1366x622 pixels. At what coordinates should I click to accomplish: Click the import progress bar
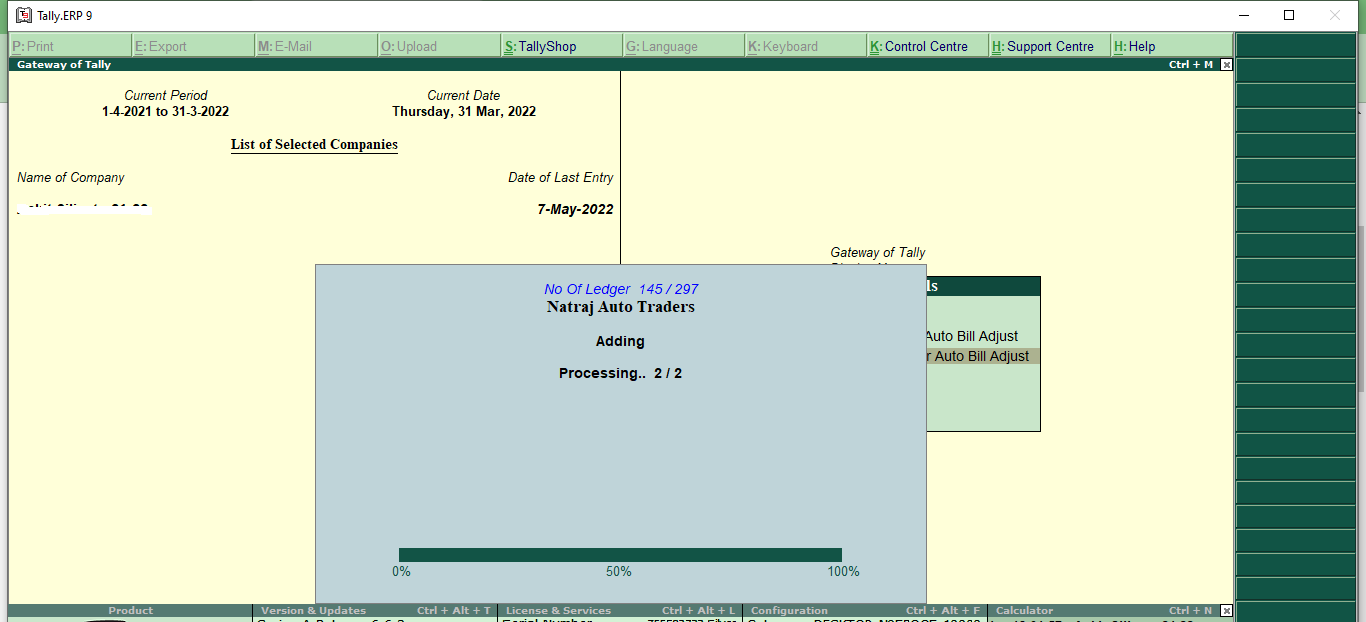(620, 552)
